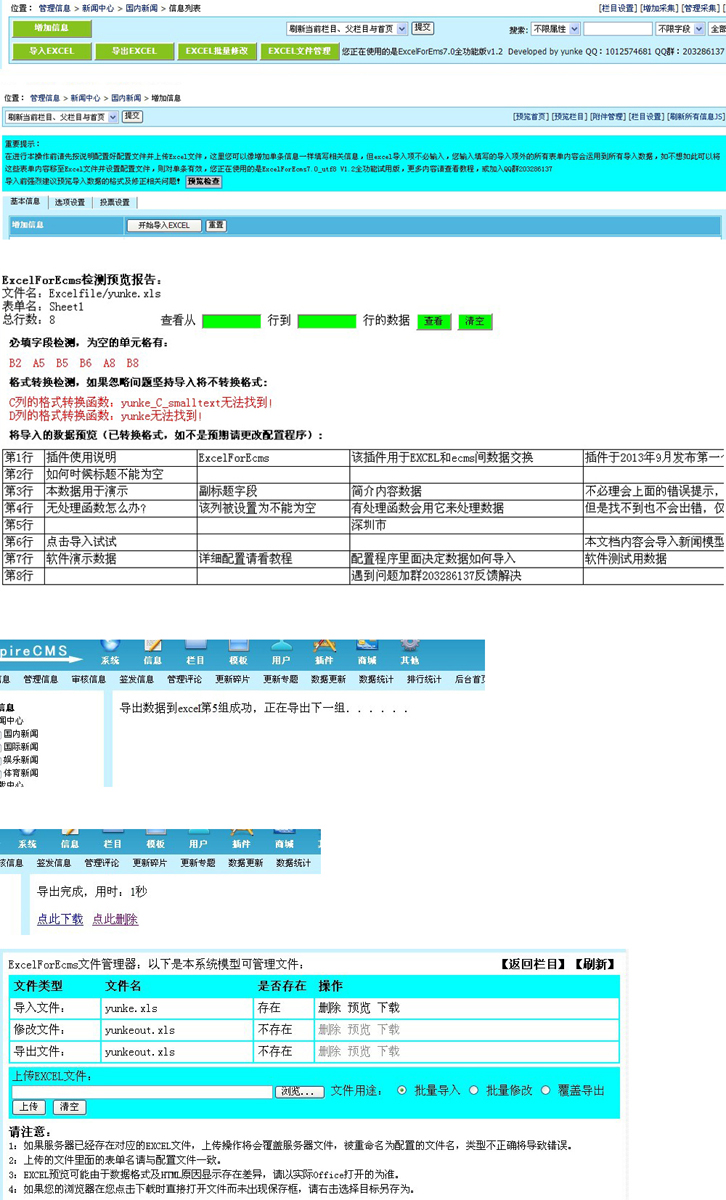Viewport: 726px width, 1200px height.
Task: Click 【返回栏目】 link in file manager
Action: click(x=534, y=965)
